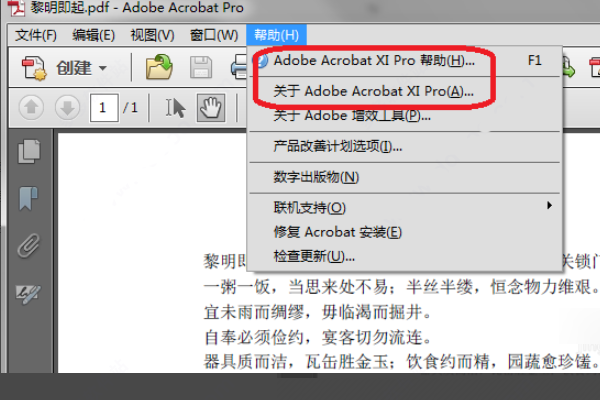Image resolution: width=600 pixels, height=400 pixels.
Task: Open the Signatures panel
Action: (28, 294)
